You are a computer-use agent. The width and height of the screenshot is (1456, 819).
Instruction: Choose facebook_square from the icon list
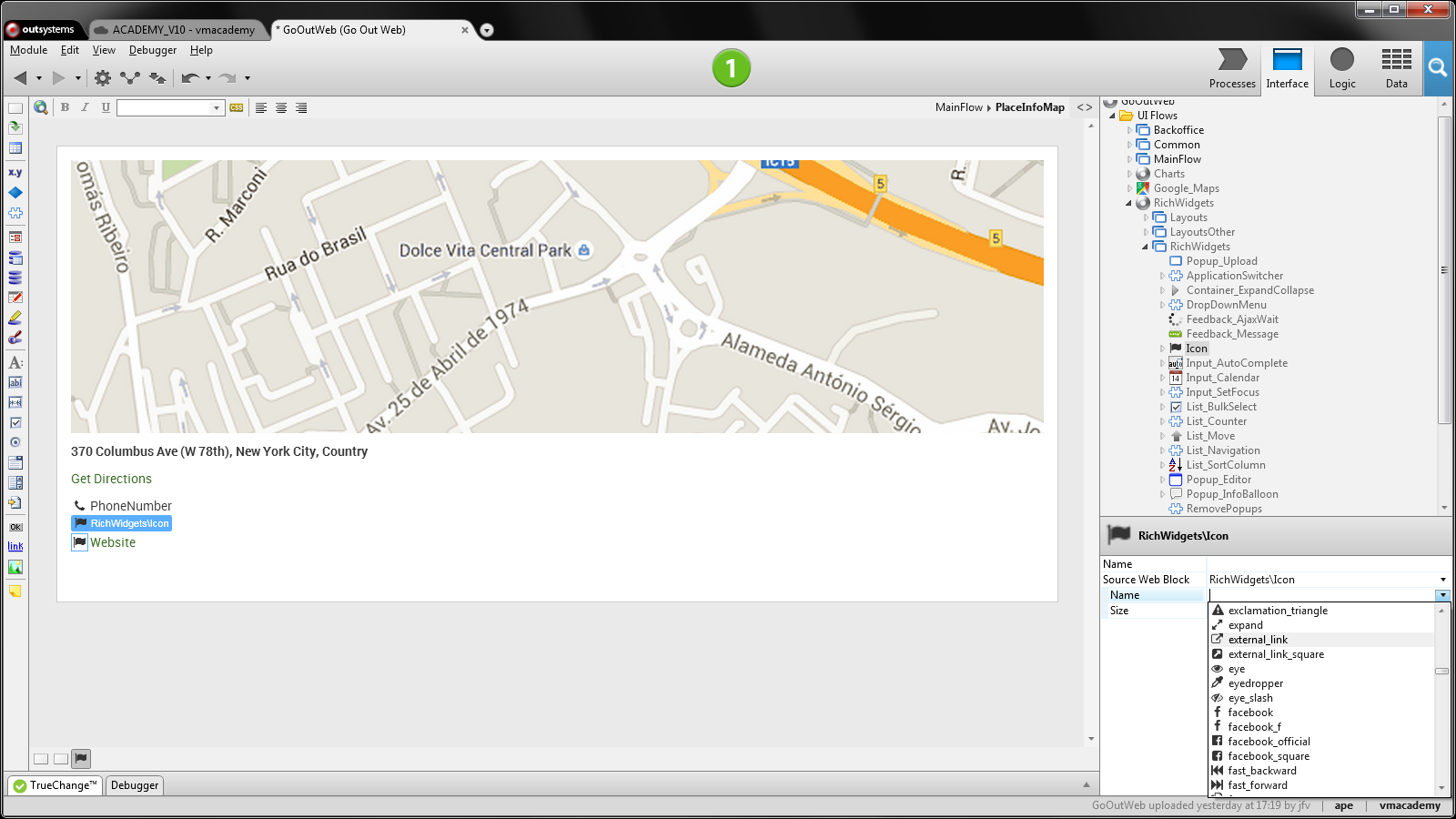1269,756
